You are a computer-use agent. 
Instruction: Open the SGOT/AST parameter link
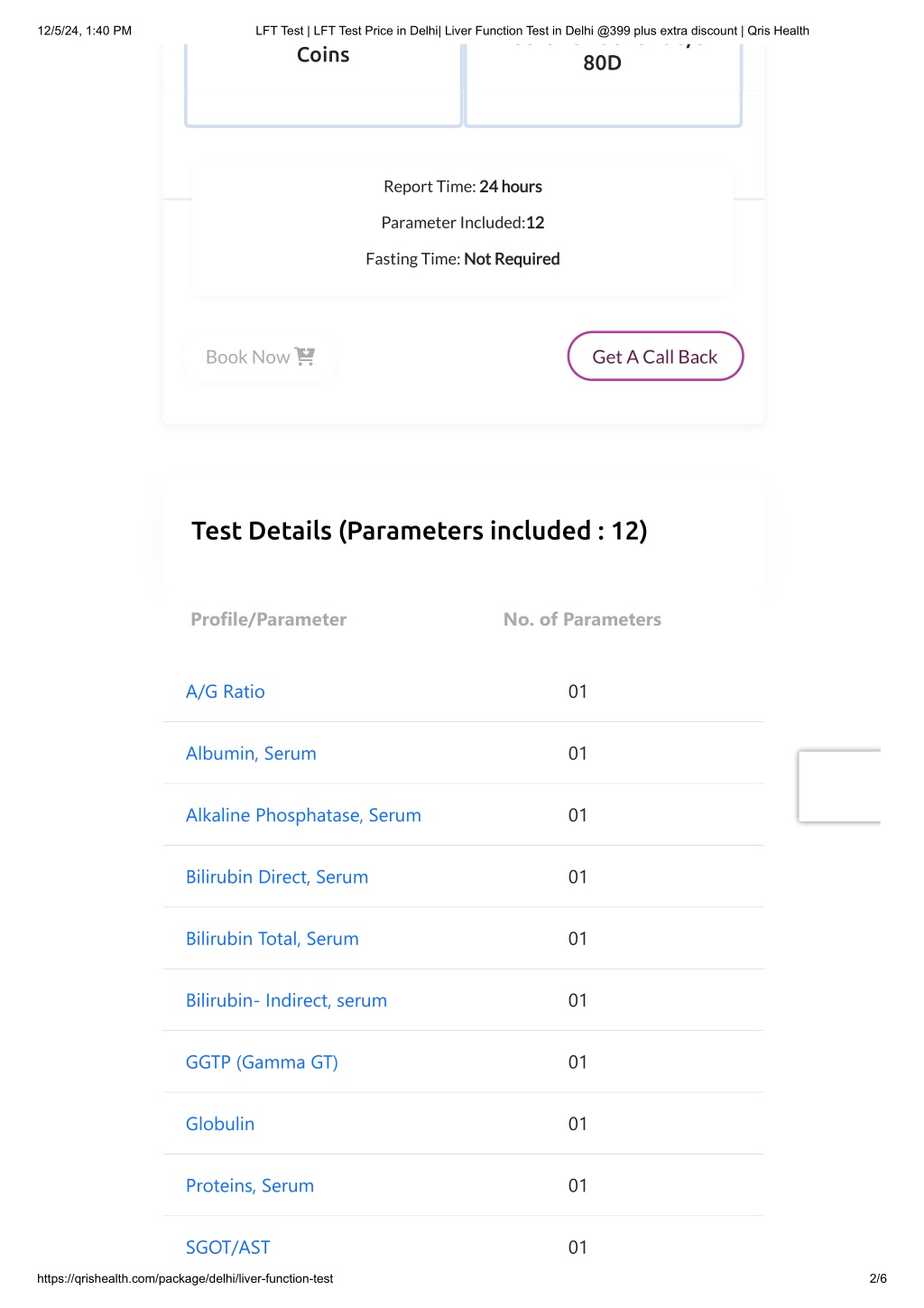point(228,1248)
